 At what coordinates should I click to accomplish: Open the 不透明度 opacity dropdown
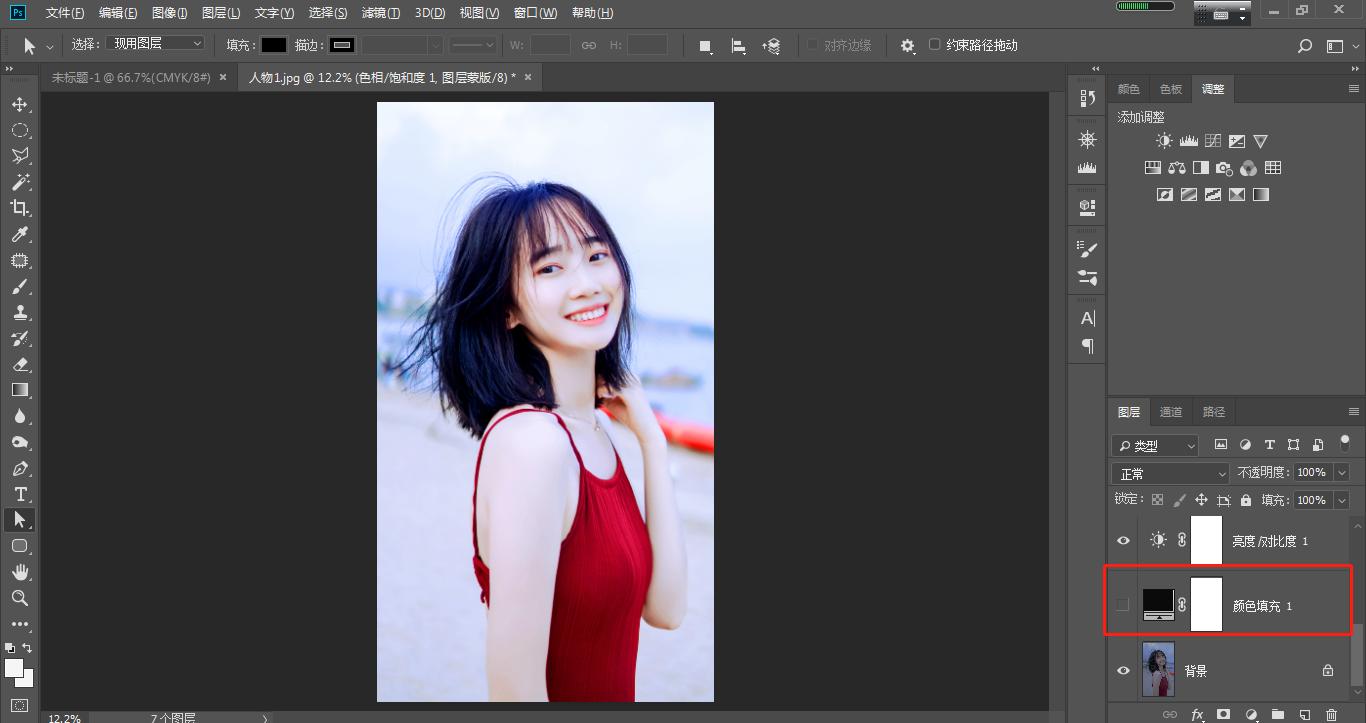[1340, 472]
